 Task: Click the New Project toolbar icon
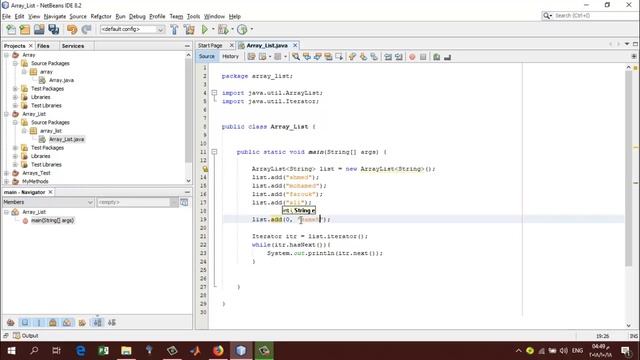(x=25, y=29)
